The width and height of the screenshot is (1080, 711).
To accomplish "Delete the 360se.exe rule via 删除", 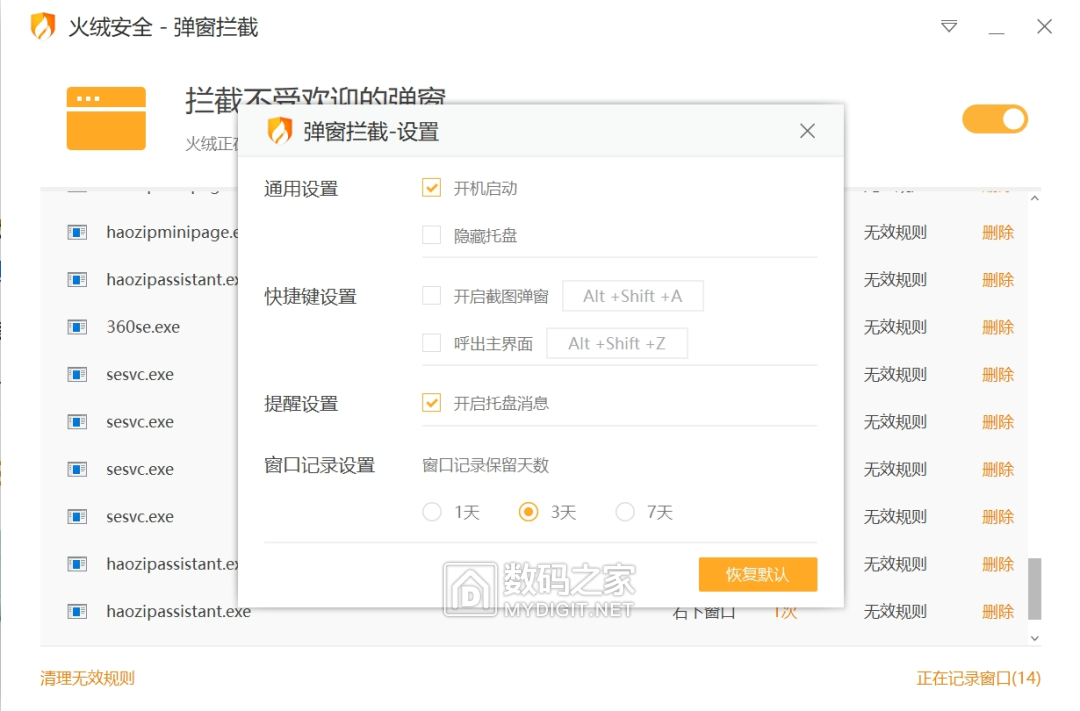I will tap(998, 327).
